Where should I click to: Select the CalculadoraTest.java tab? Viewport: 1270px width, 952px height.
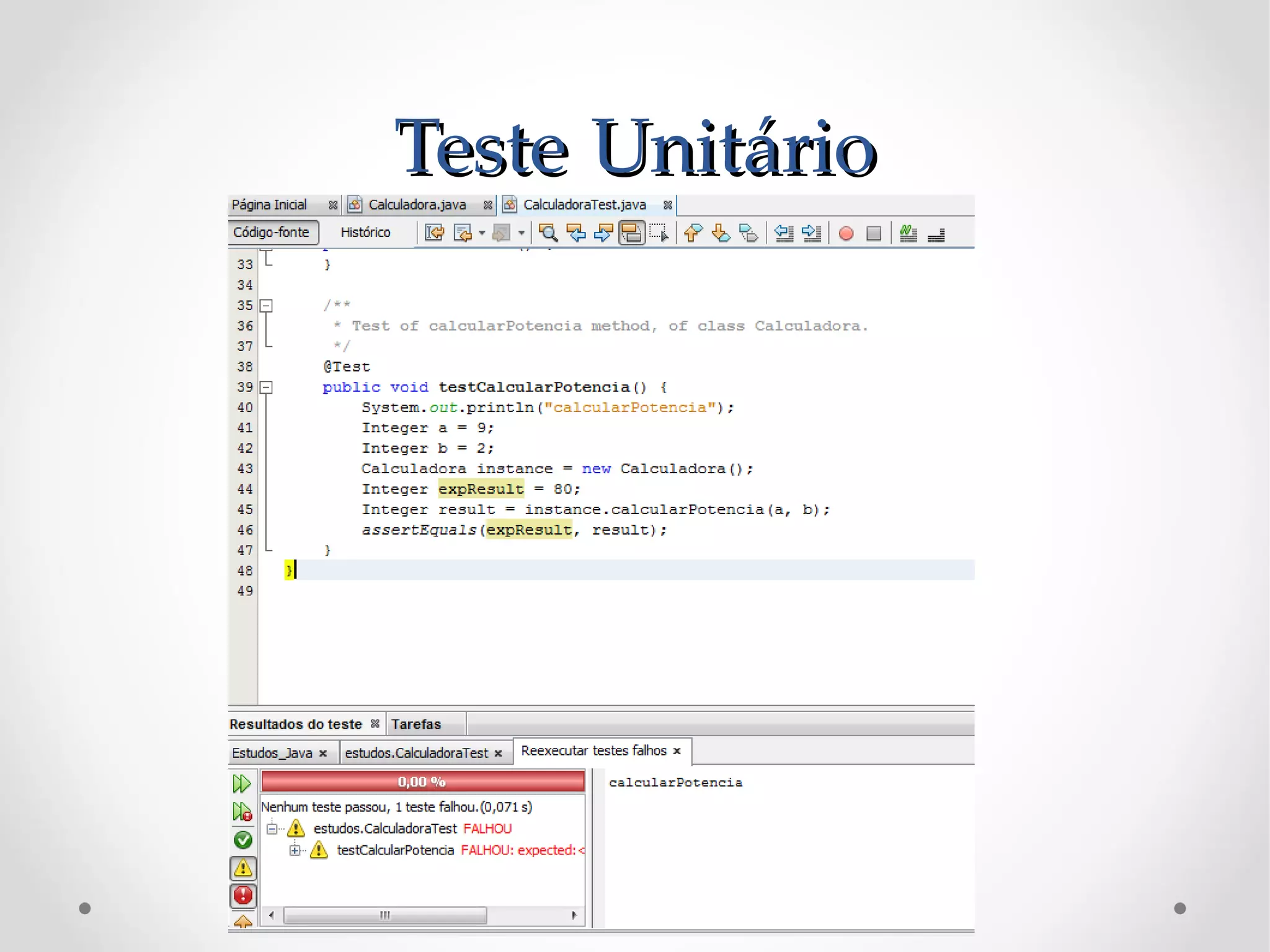[584, 205]
